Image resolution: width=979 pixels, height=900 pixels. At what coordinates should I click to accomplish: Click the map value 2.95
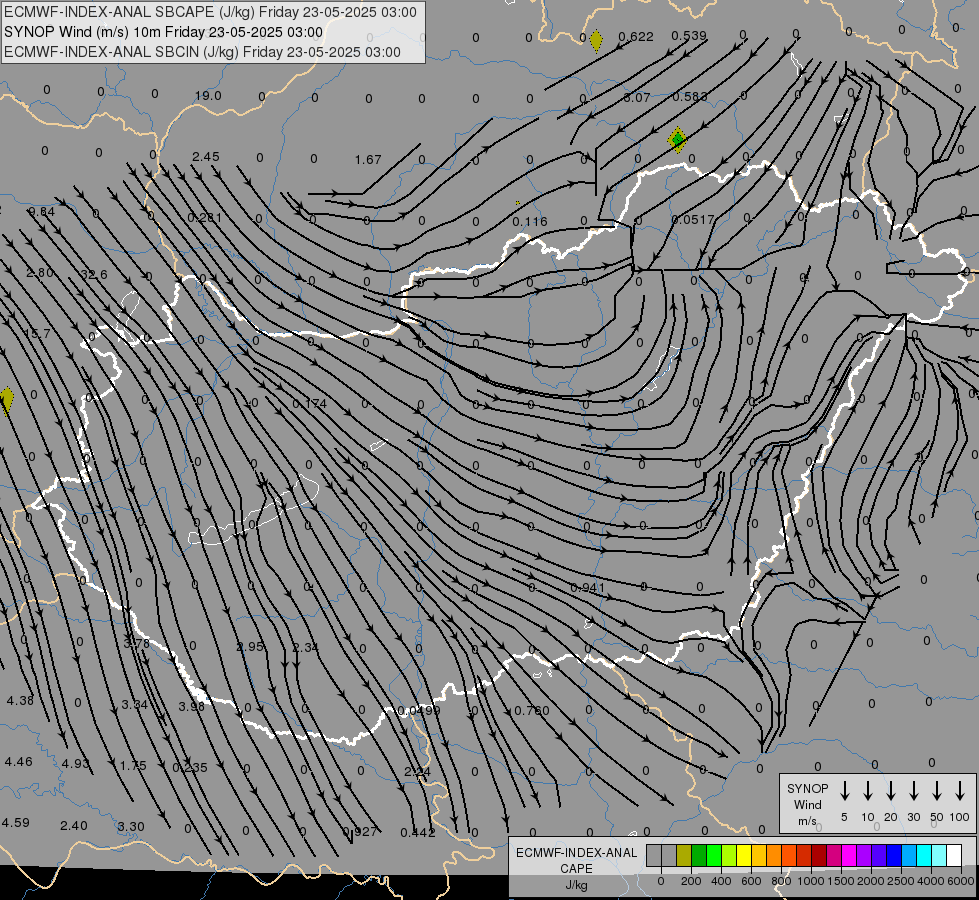(250, 646)
